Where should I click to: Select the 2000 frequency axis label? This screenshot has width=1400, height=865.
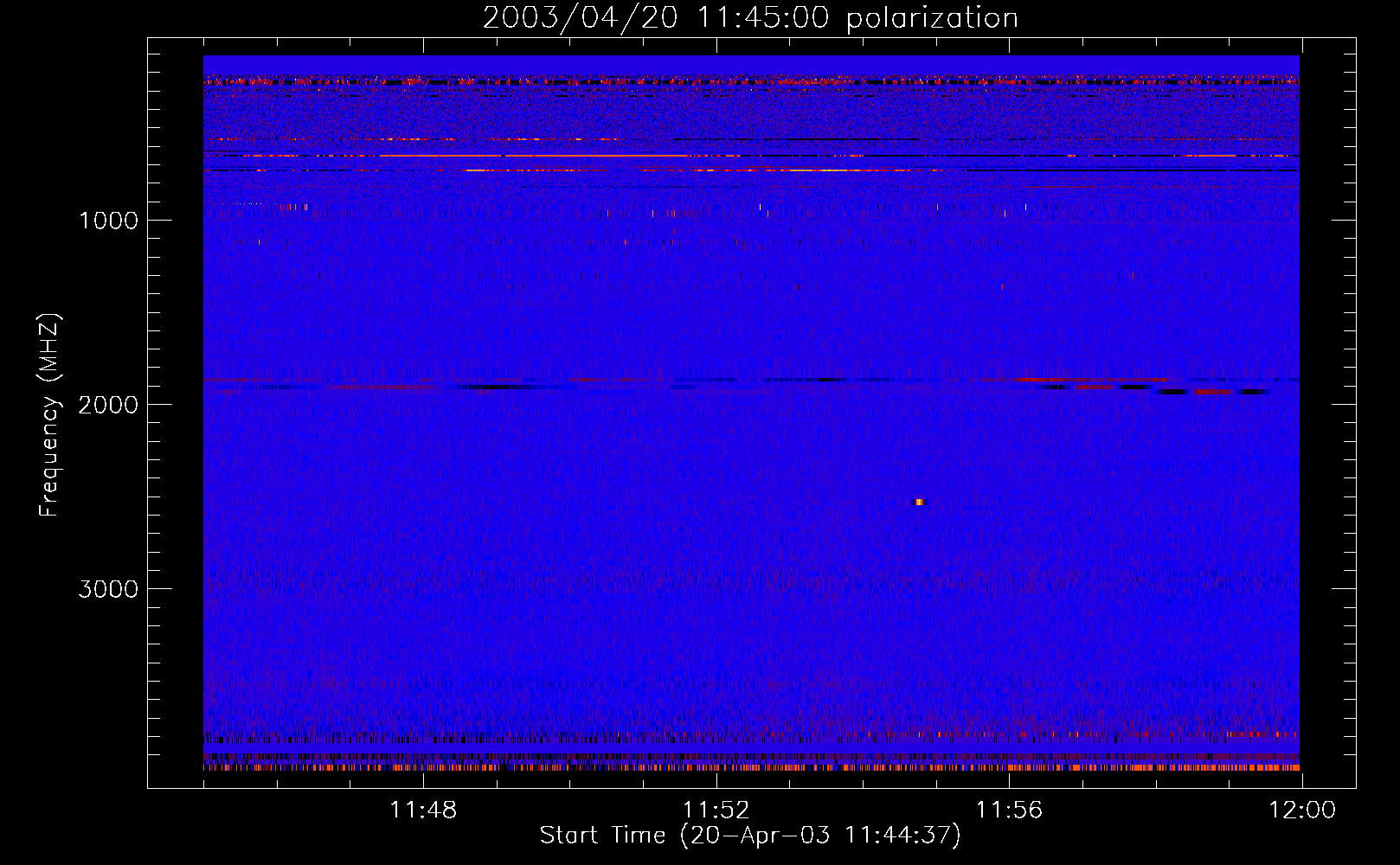tap(108, 405)
